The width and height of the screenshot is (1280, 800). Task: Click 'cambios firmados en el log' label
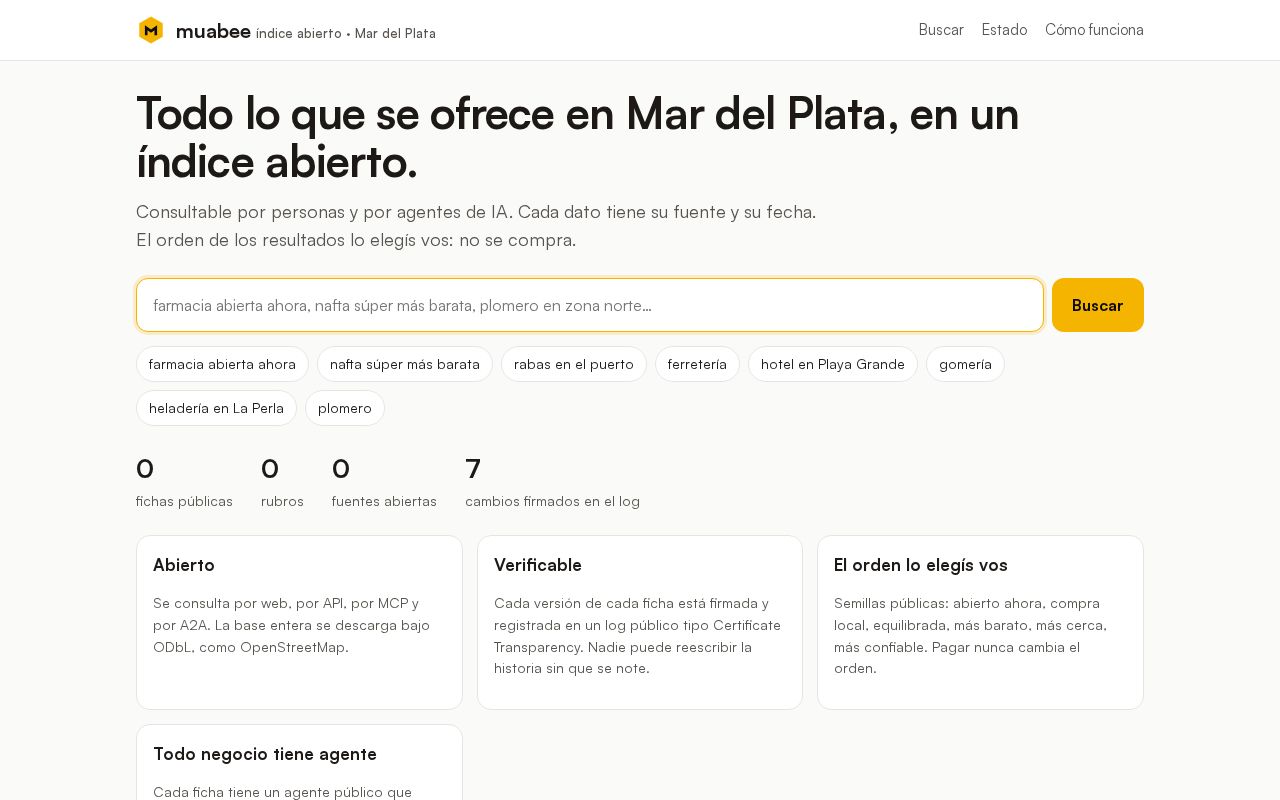click(x=552, y=501)
